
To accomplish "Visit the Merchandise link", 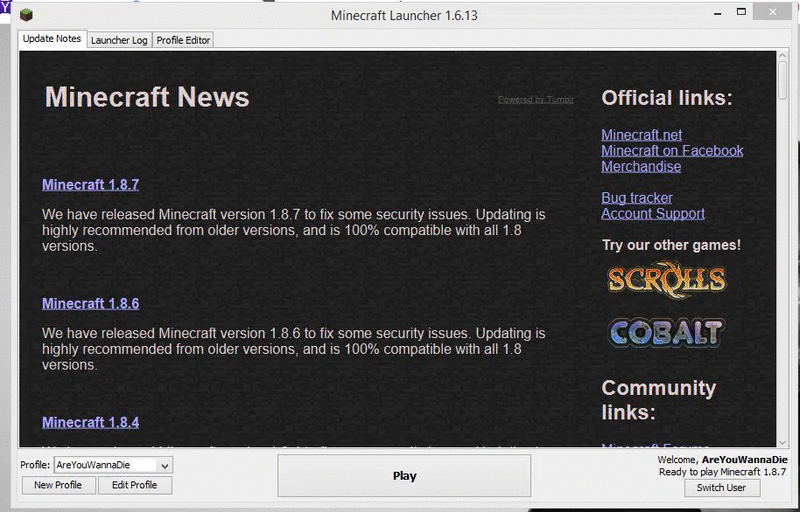I will pyautogui.click(x=641, y=167).
